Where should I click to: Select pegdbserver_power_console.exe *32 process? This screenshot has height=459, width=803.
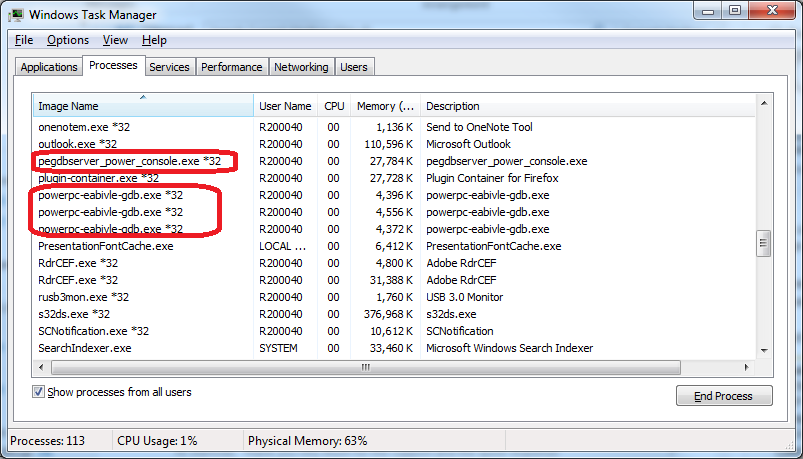tap(130, 161)
